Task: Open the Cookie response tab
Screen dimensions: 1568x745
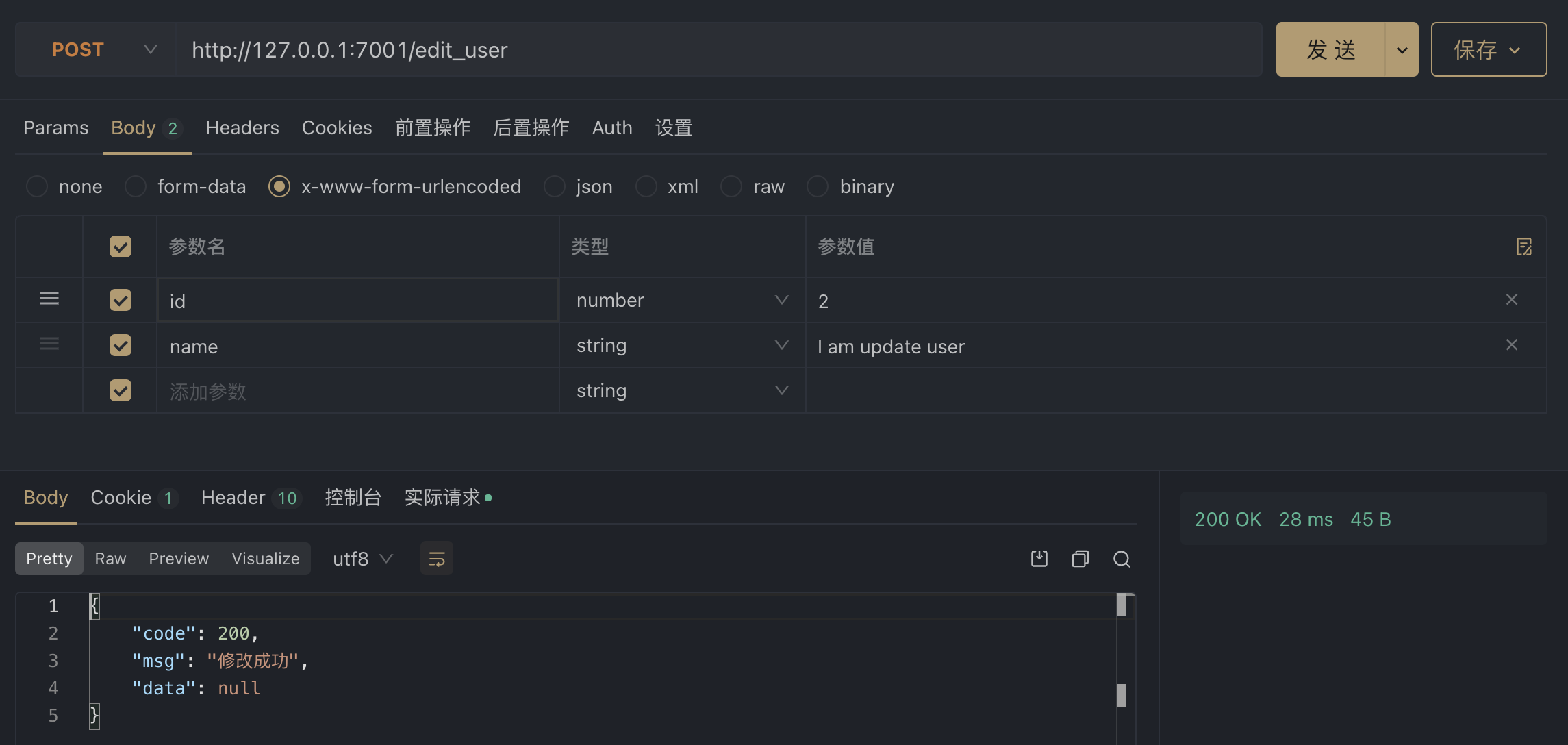Action: [121, 498]
